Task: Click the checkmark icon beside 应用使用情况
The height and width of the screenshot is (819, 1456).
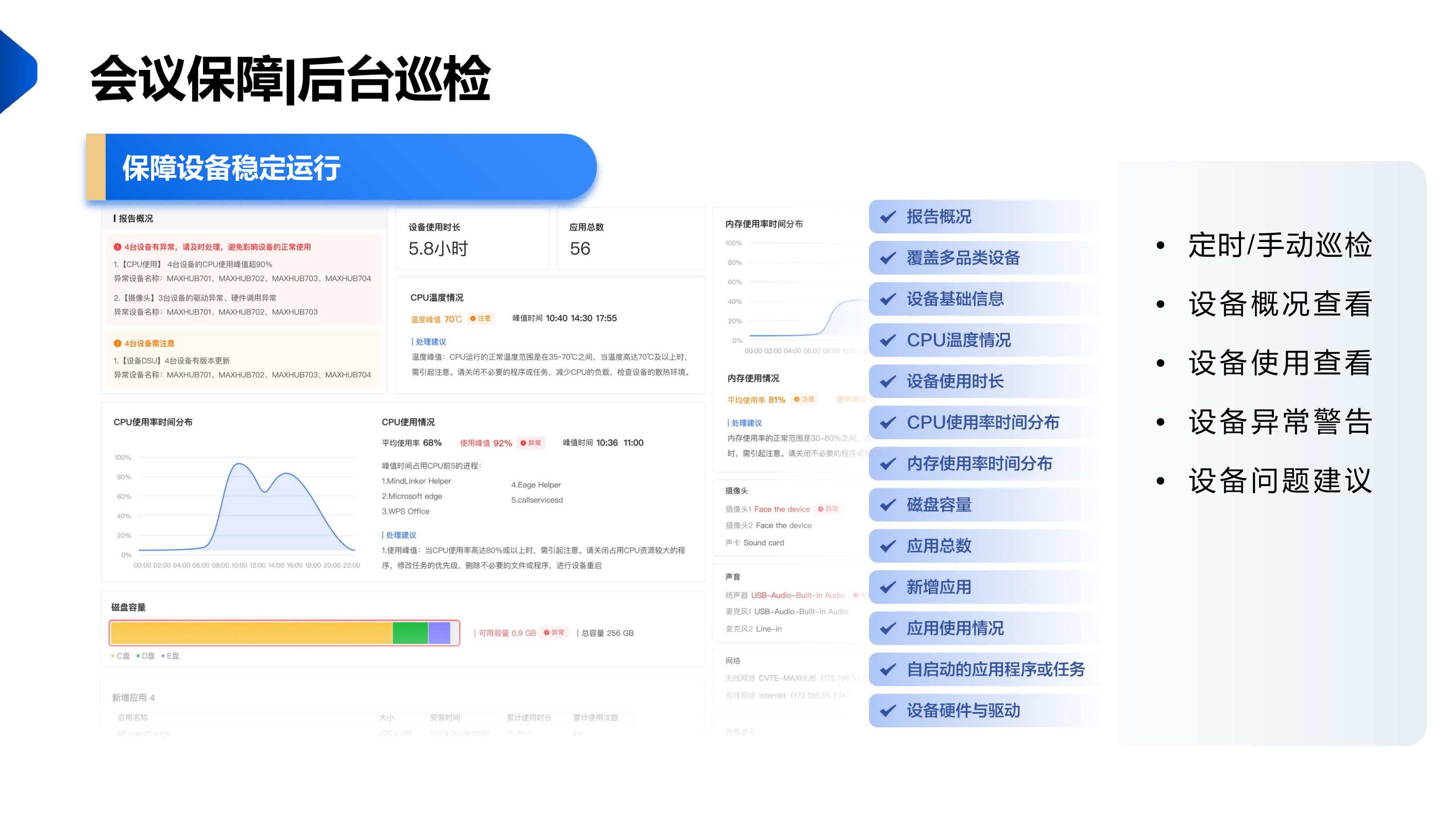Action: [888, 628]
